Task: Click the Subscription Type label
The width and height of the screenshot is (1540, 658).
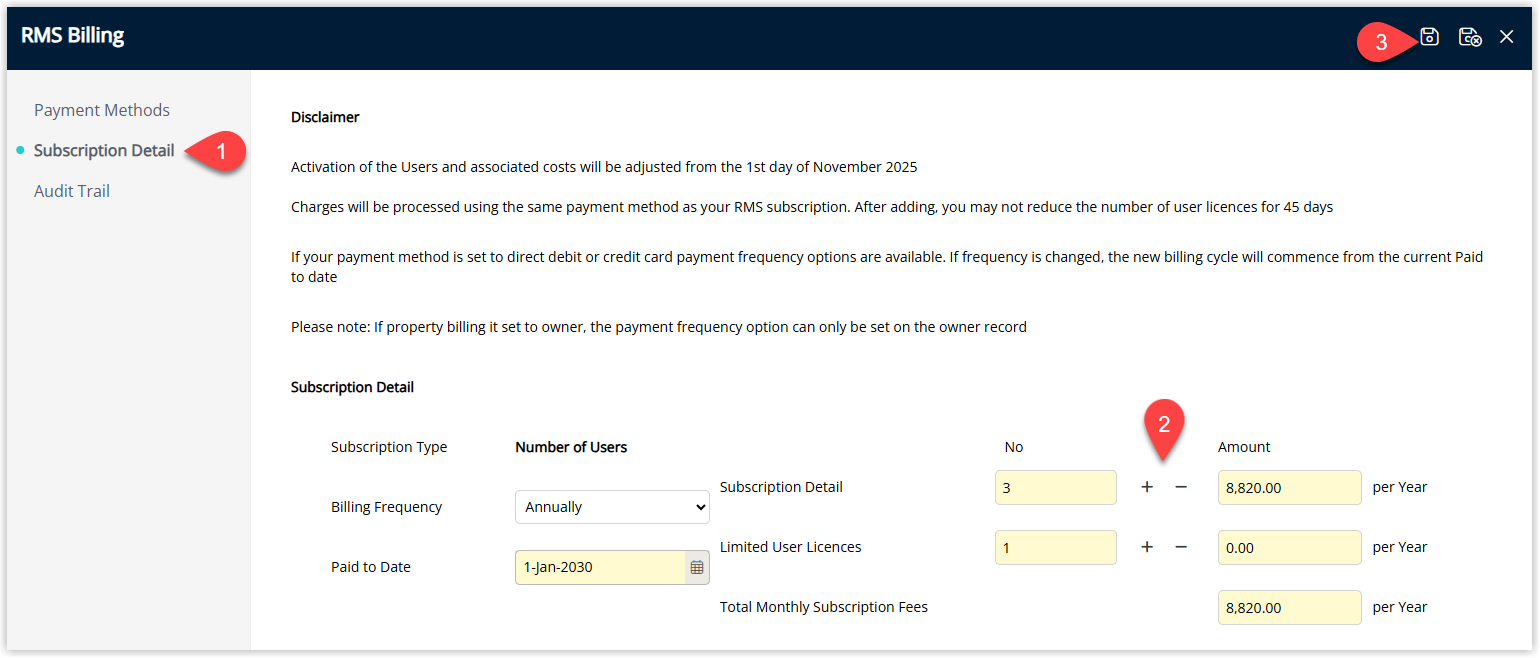Action: pos(389,447)
